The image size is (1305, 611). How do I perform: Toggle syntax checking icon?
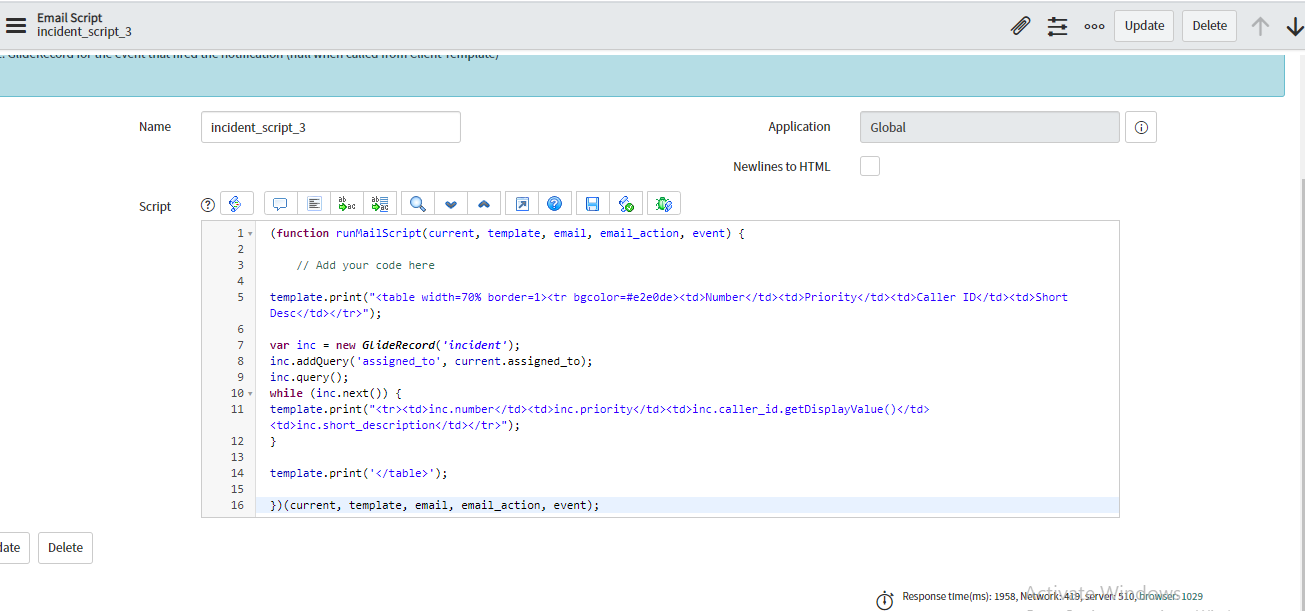[x=626, y=204]
